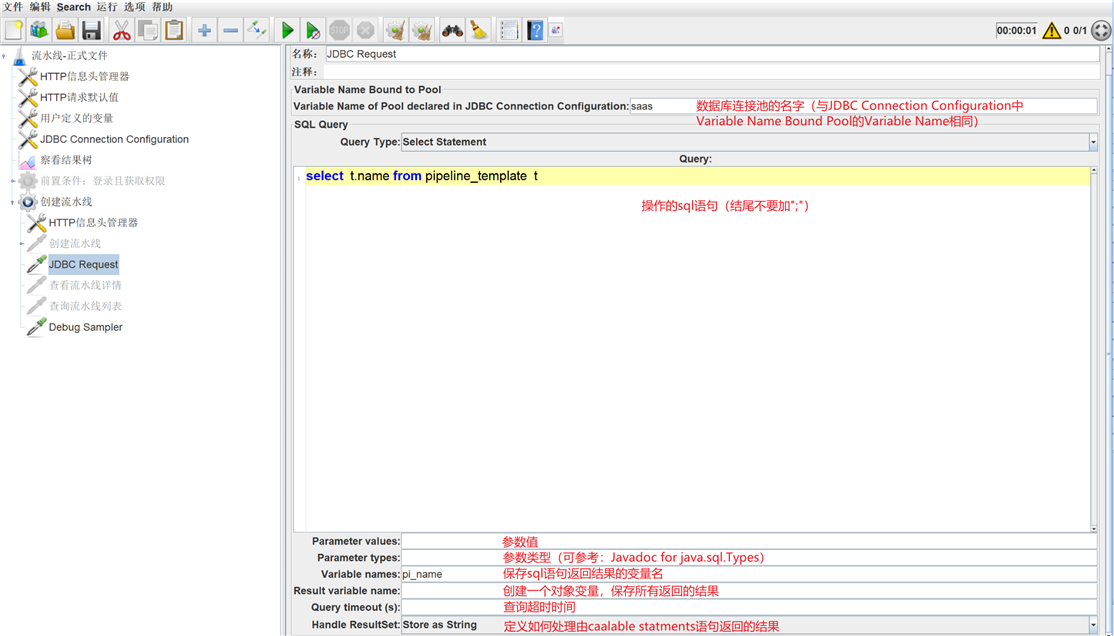1114x636 pixels.
Task: Expand the disabled 创建流水线 sampler arrow
Action: (x=21, y=244)
